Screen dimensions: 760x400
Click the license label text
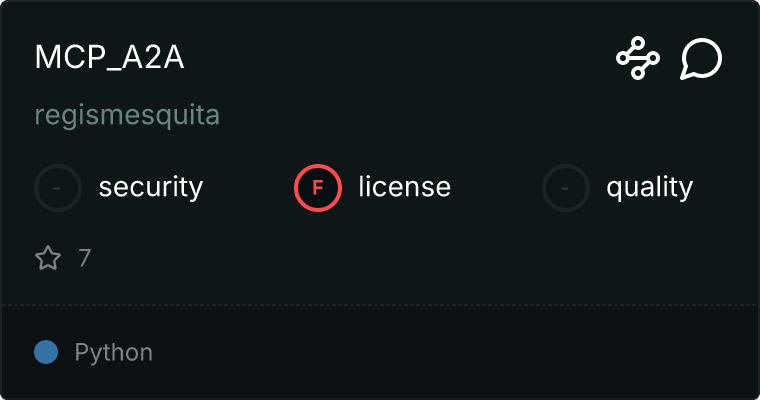[x=404, y=187]
